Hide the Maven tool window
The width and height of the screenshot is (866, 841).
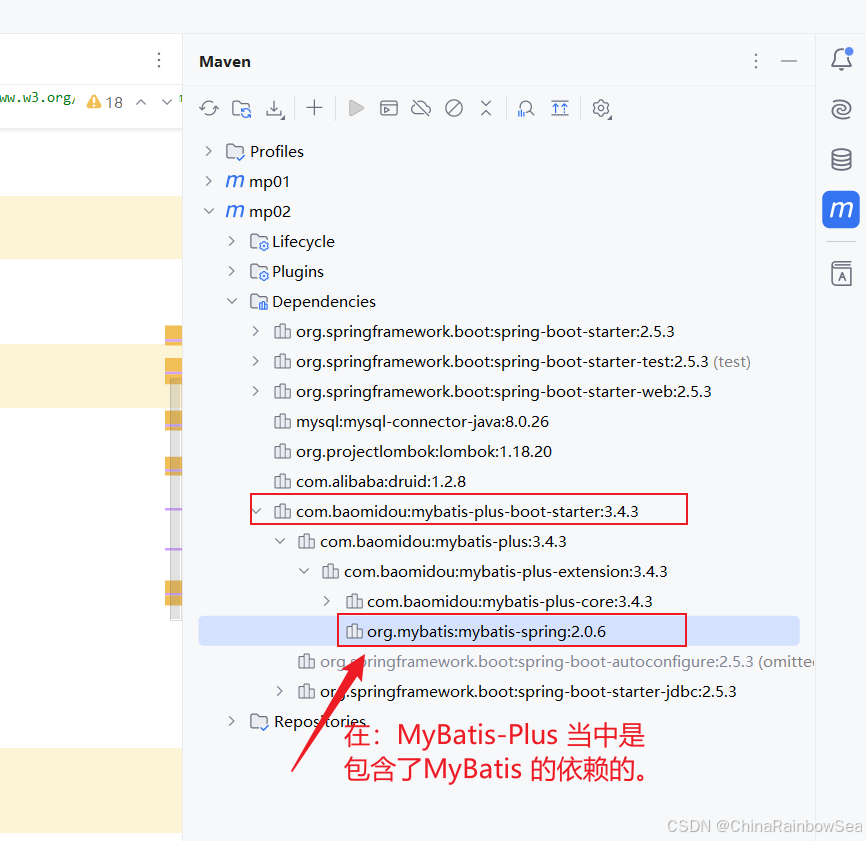(789, 61)
